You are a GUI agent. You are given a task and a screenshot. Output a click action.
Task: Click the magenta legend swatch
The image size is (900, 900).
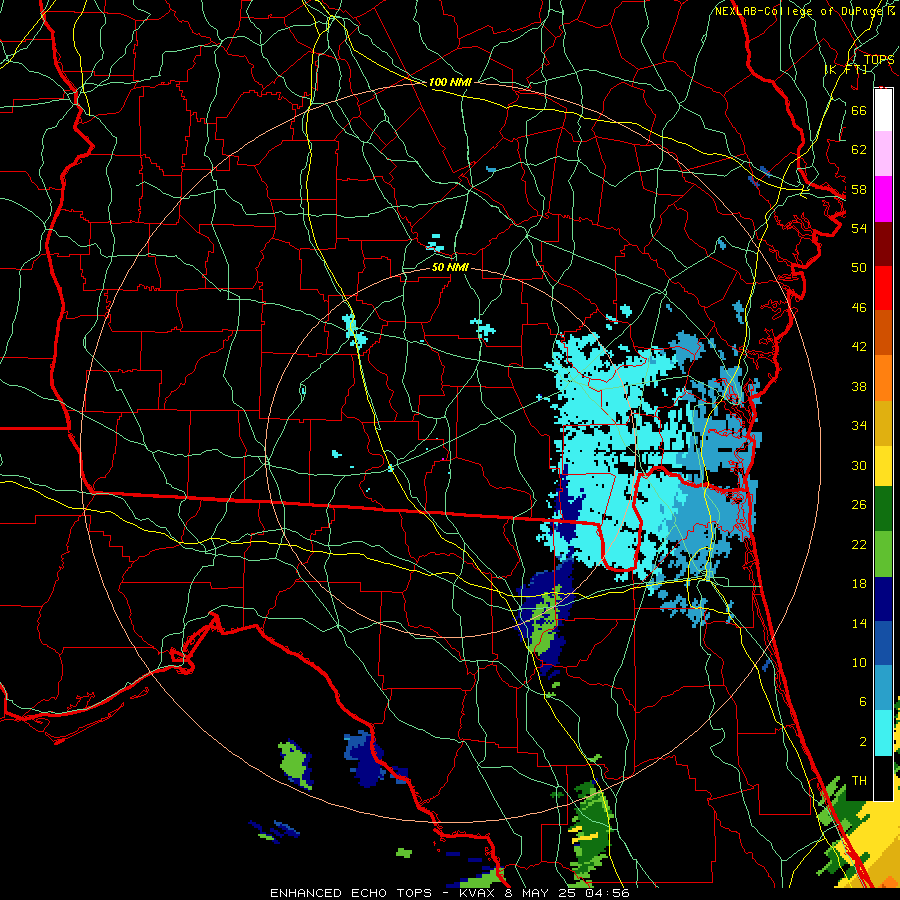(x=883, y=199)
